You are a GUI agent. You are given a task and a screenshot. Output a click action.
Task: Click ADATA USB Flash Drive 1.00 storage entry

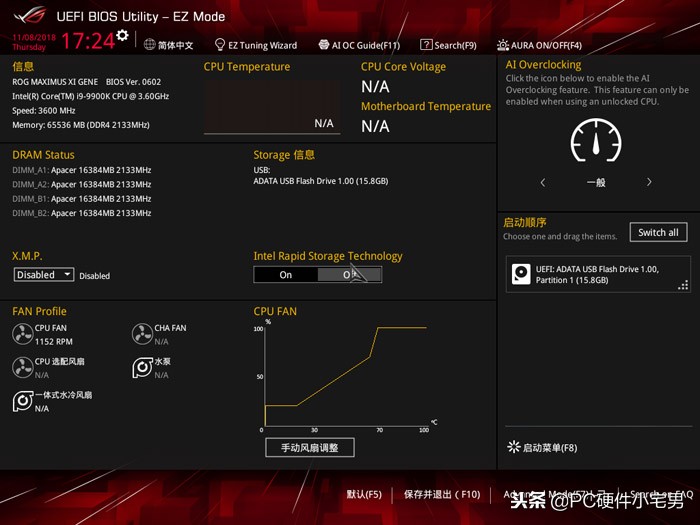[321, 181]
